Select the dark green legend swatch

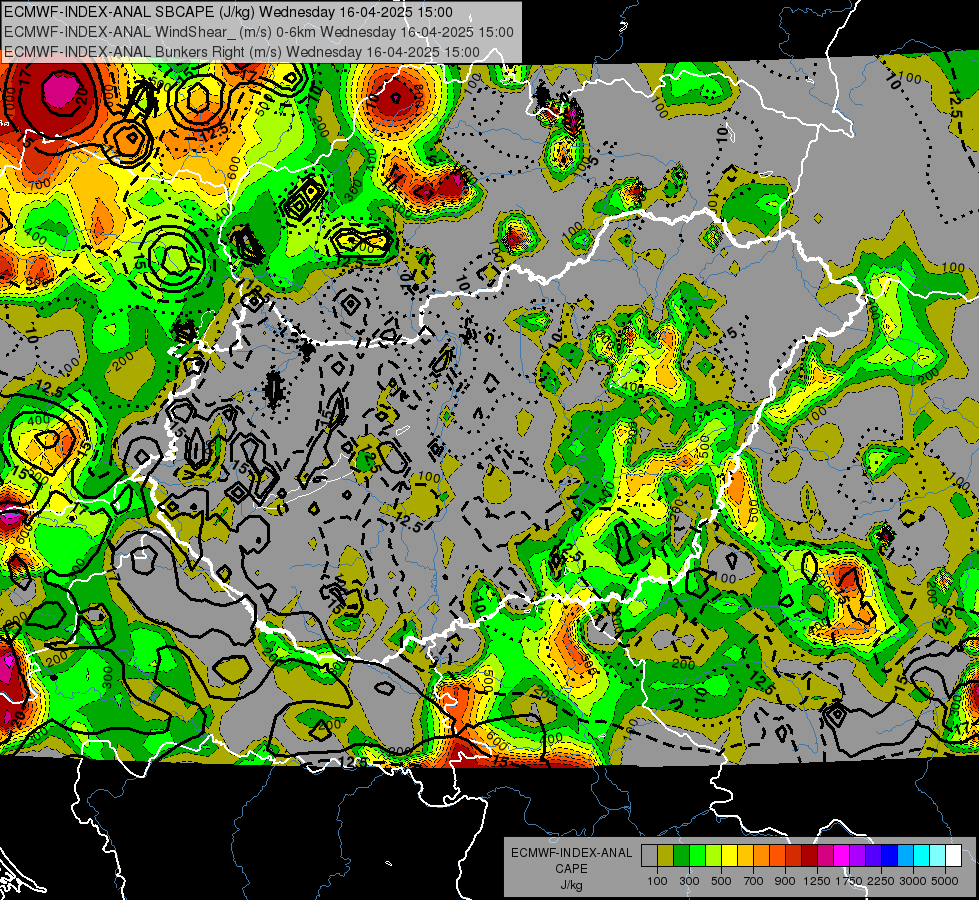(x=681, y=856)
